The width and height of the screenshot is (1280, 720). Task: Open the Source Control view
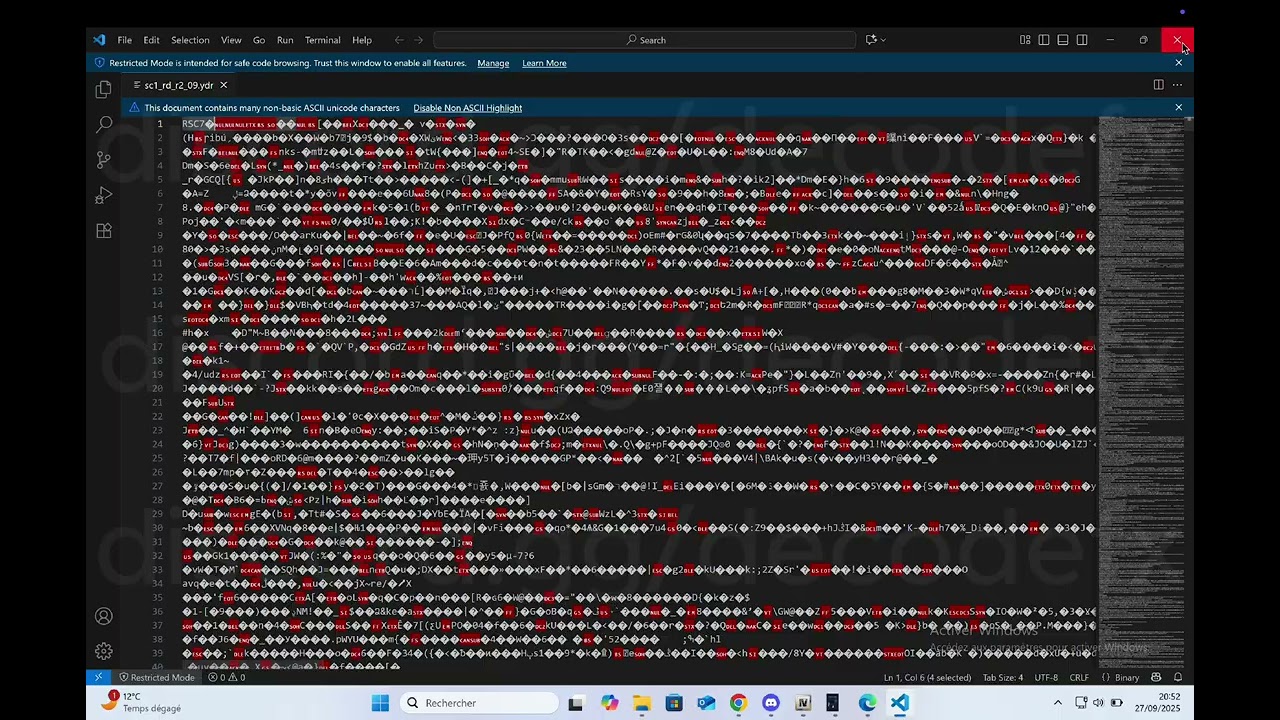click(103, 160)
